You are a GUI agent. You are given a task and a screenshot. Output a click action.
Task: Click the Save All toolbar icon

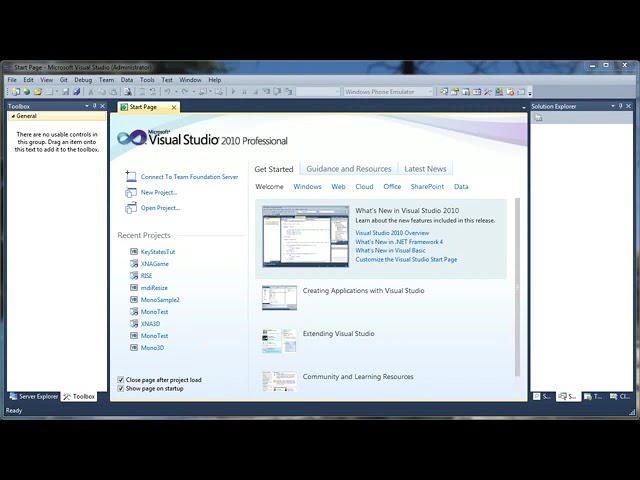76,92
